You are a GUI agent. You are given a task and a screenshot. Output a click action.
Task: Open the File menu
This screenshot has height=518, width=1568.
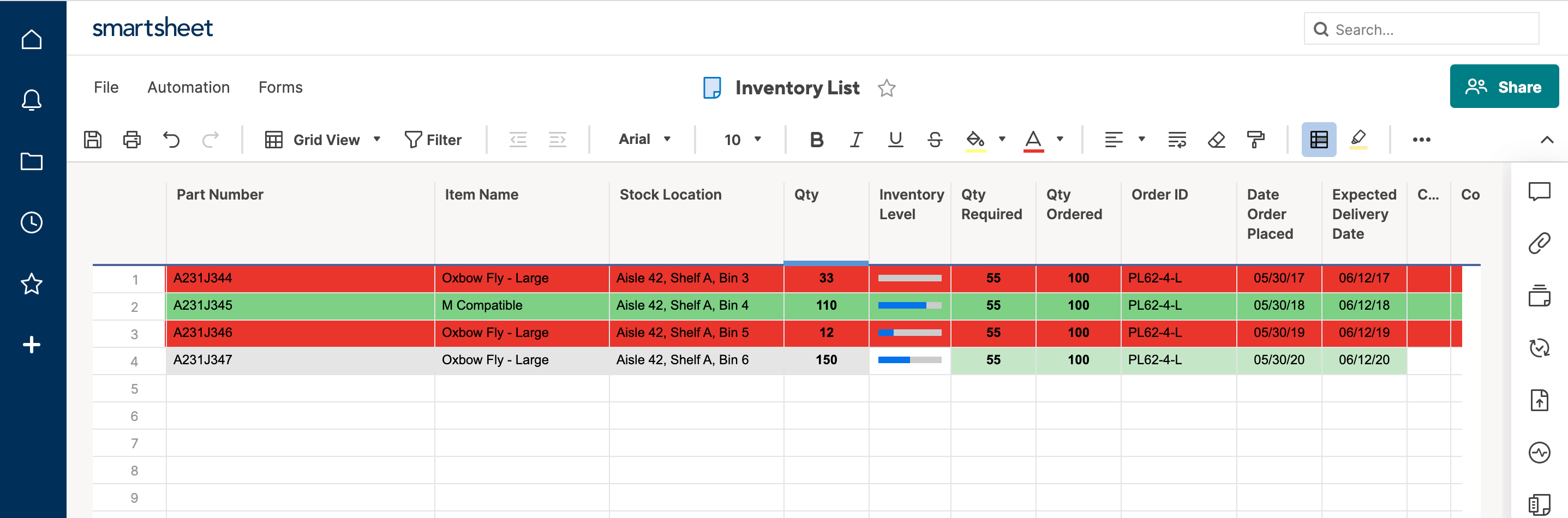click(x=106, y=87)
